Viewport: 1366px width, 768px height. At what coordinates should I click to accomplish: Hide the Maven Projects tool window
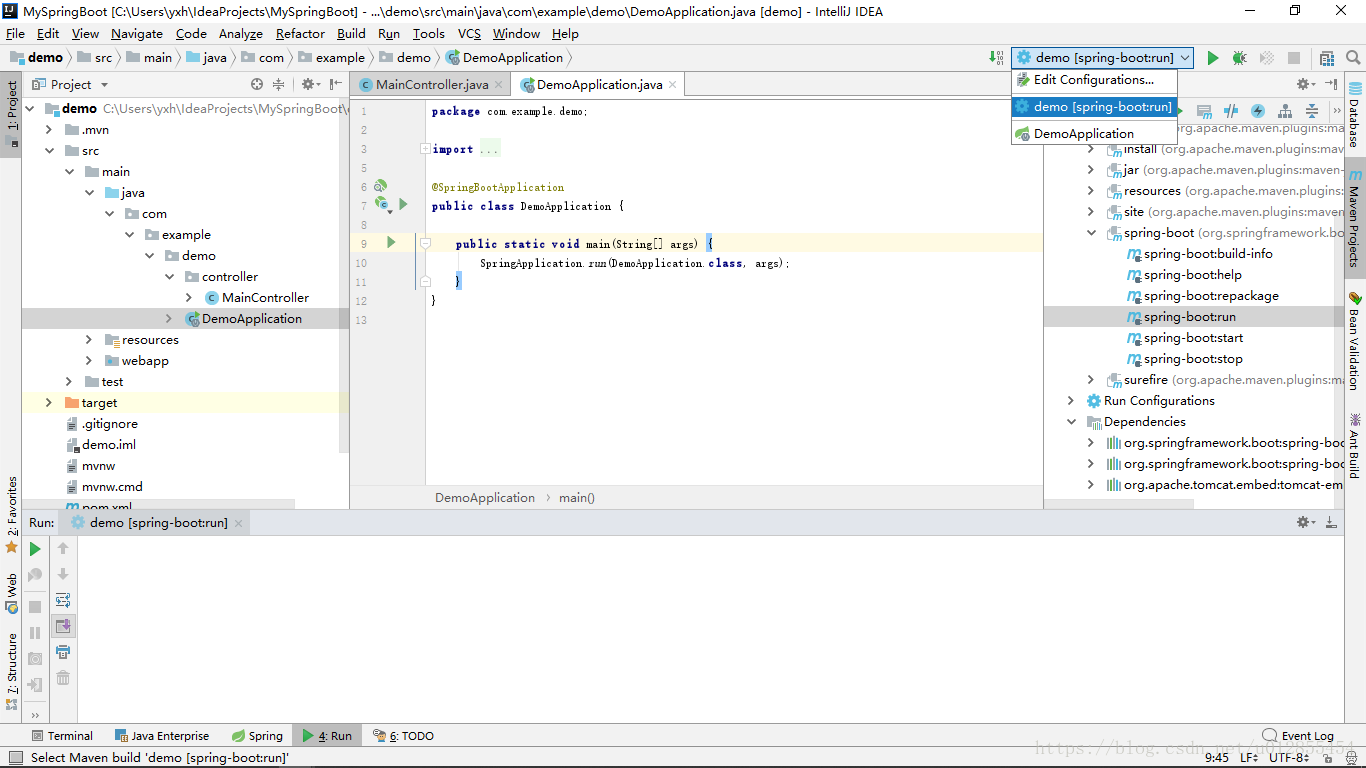point(1331,85)
